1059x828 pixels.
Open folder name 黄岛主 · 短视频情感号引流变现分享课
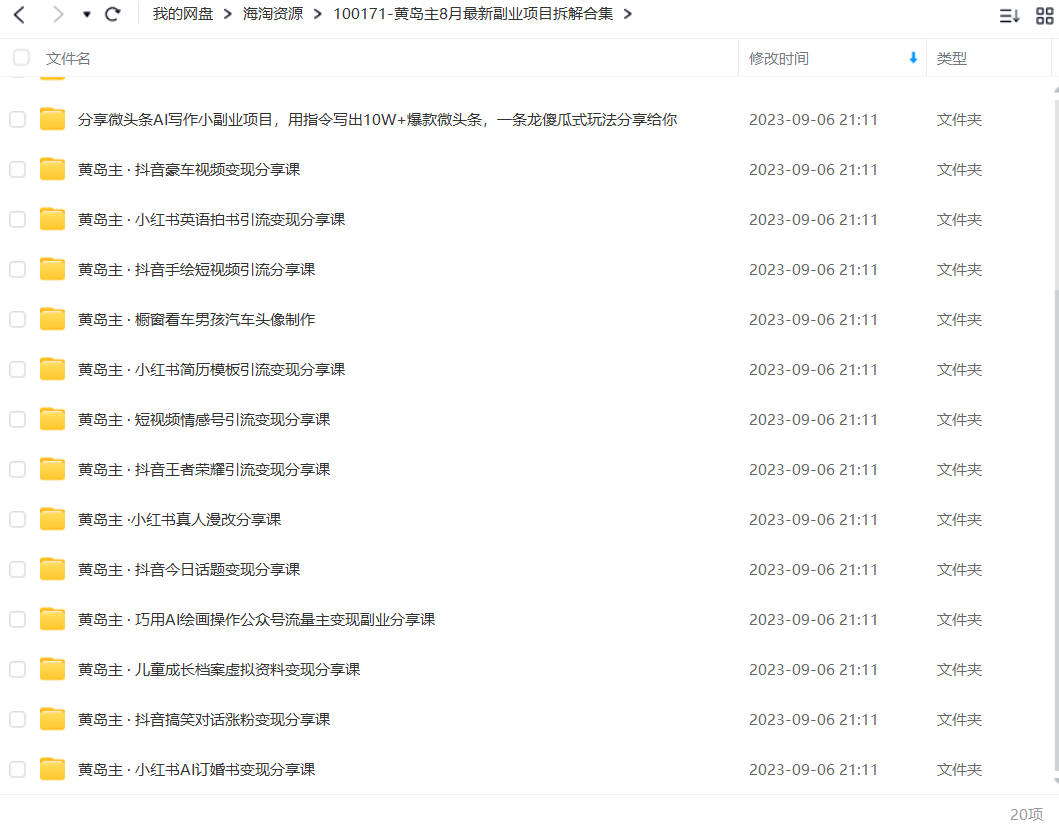(x=204, y=419)
